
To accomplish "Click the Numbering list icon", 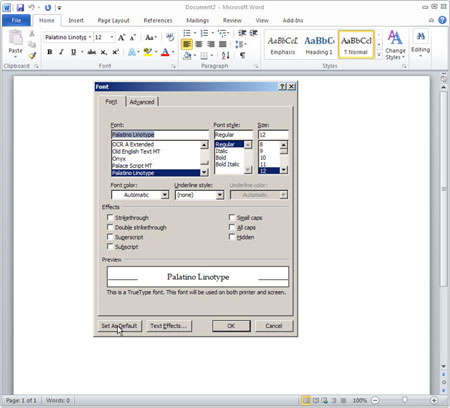I will [204, 33].
